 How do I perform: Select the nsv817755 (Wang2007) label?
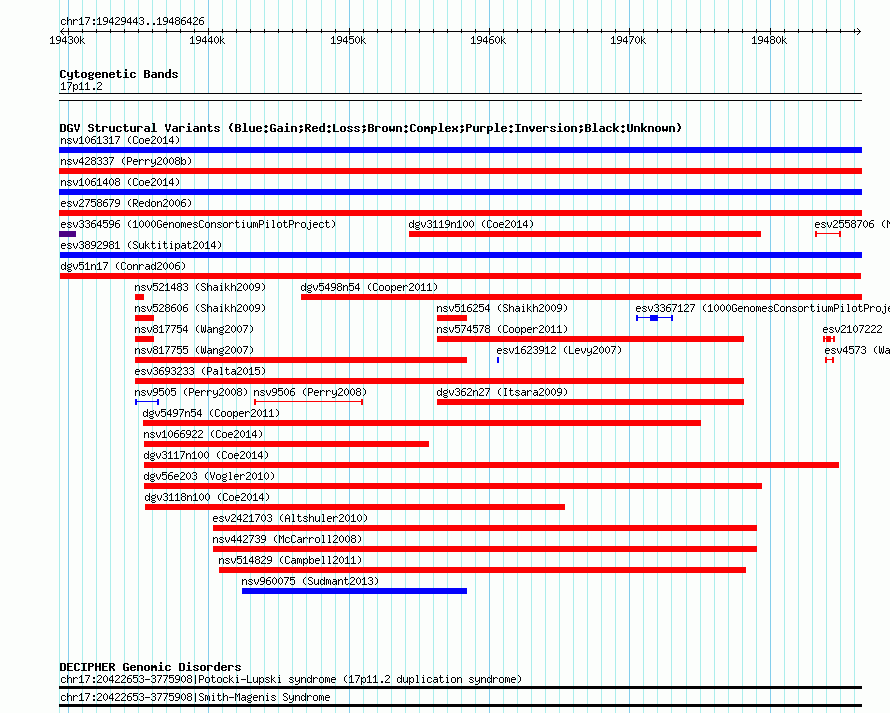(194, 350)
